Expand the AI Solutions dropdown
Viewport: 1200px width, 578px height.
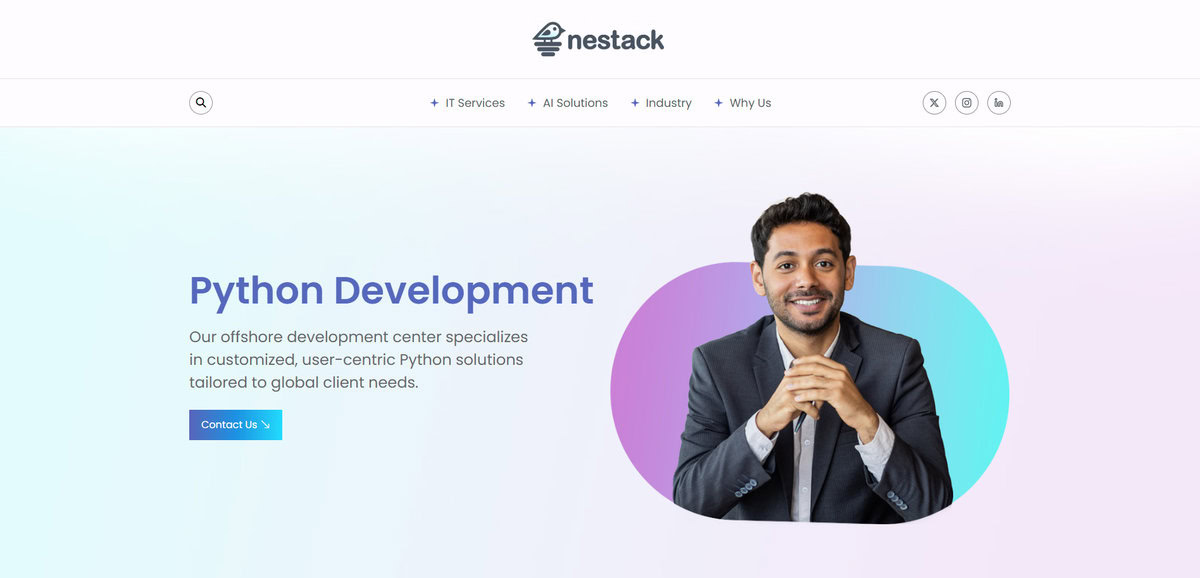[575, 102]
